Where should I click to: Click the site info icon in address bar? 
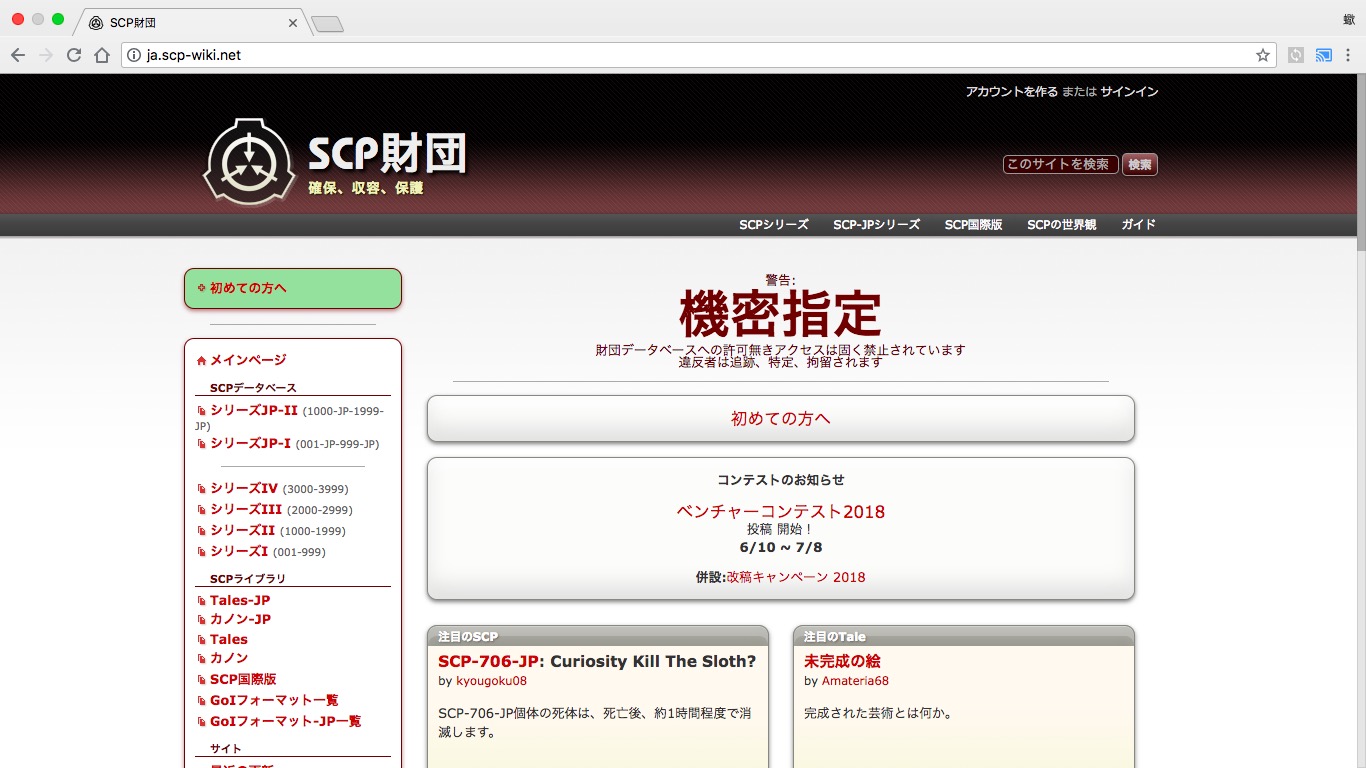[x=134, y=55]
